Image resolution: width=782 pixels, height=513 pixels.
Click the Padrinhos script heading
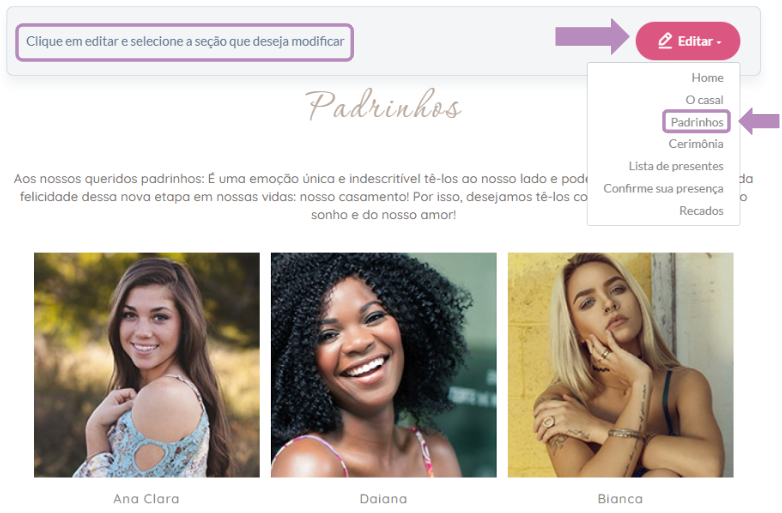pyautogui.click(x=383, y=105)
